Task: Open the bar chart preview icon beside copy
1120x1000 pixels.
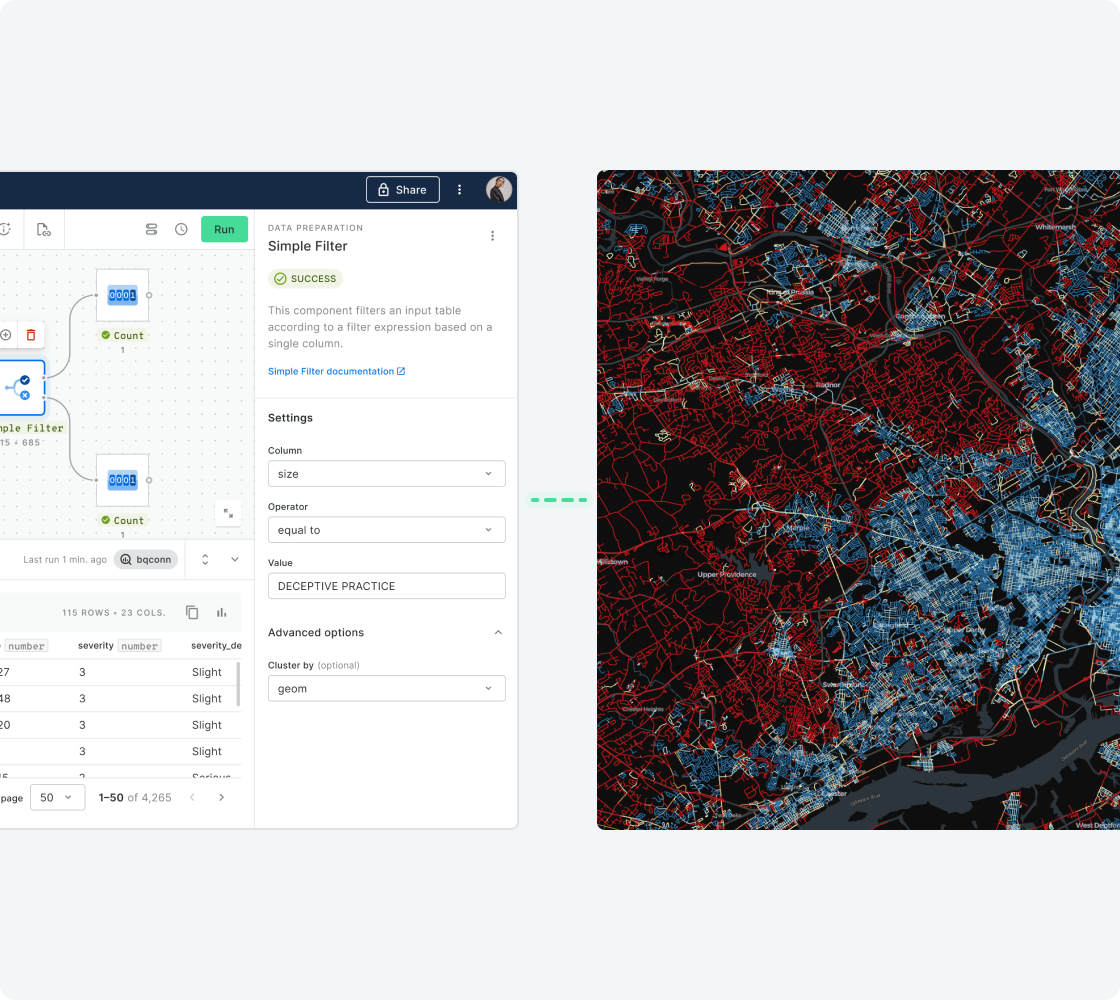Action: [222, 612]
